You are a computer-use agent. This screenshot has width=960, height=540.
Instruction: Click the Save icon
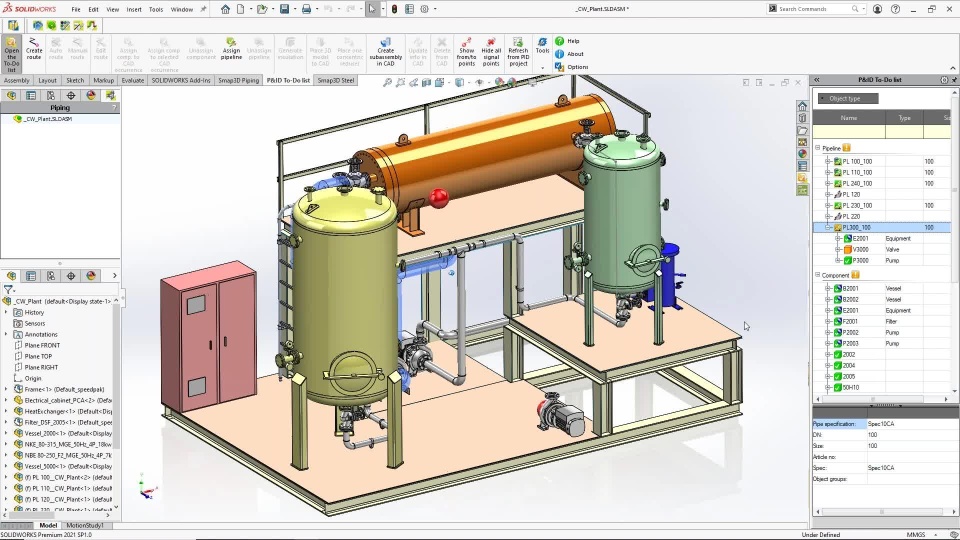coord(284,9)
